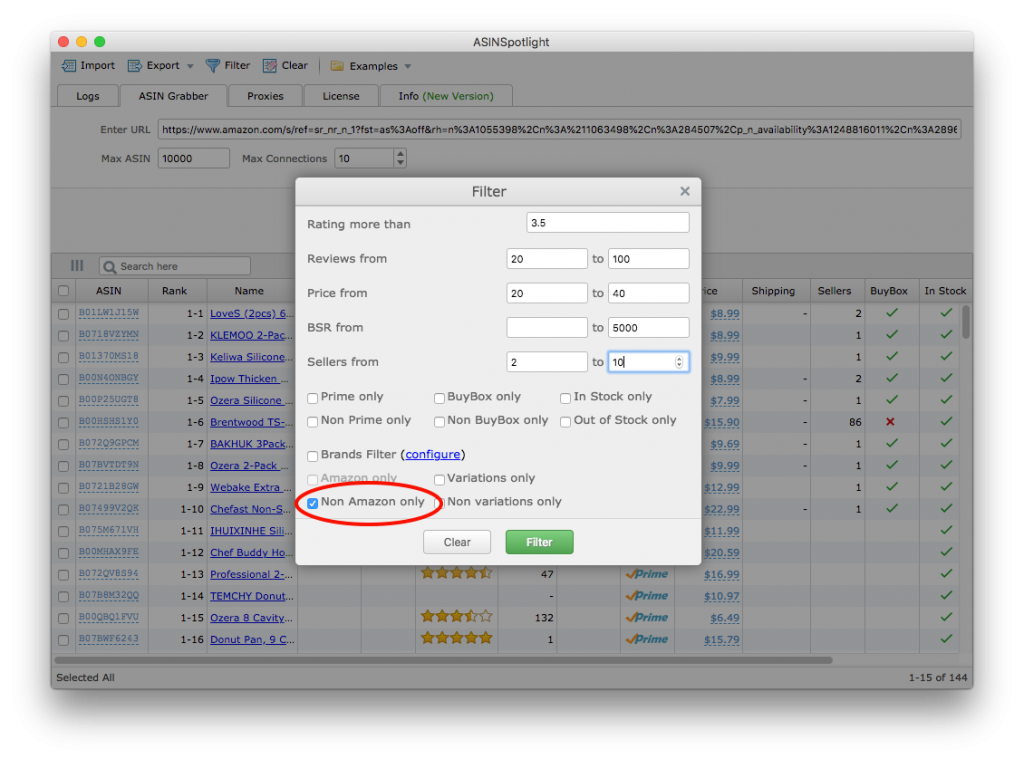
Task: Open the License tab
Action: (x=340, y=96)
